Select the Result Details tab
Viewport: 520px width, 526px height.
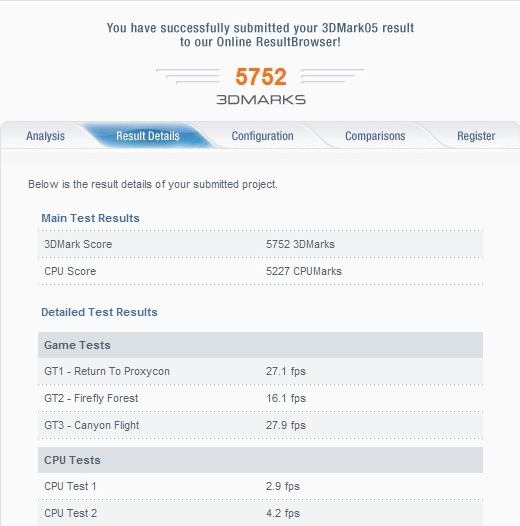[x=148, y=136]
